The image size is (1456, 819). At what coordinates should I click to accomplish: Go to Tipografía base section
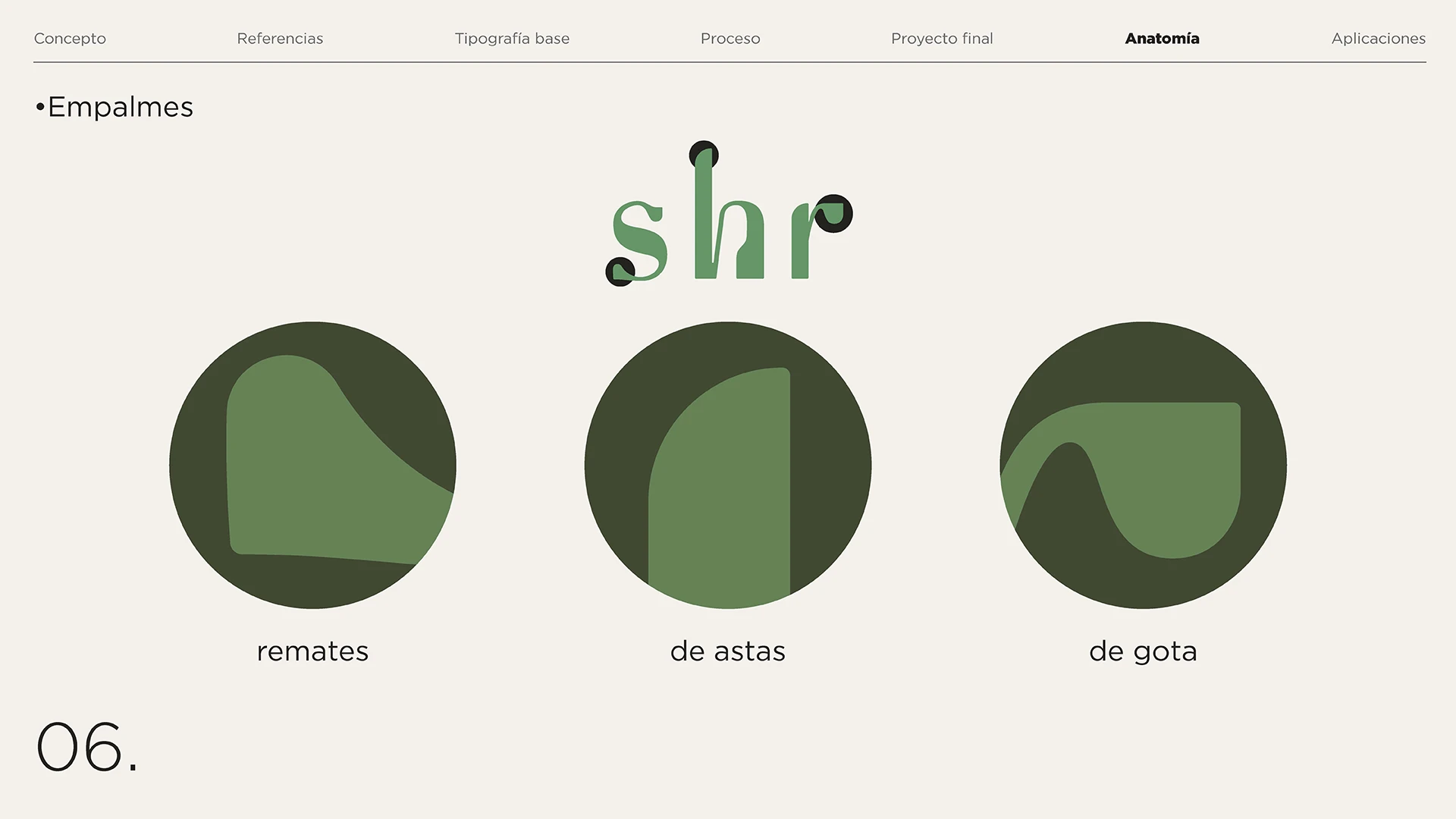pos(512,39)
